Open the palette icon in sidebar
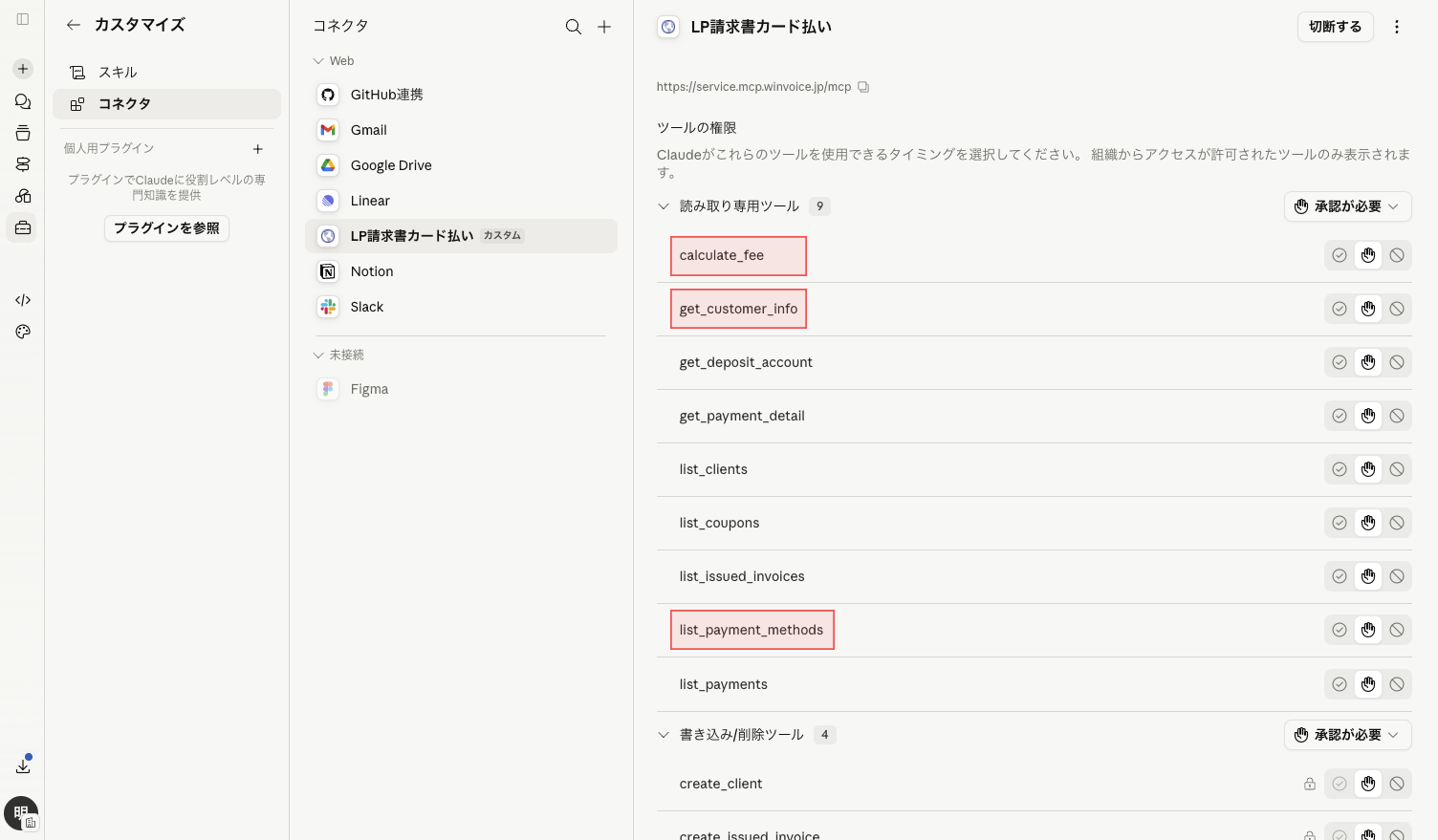Image resolution: width=1438 pixels, height=840 pixels. click(23, 332)
